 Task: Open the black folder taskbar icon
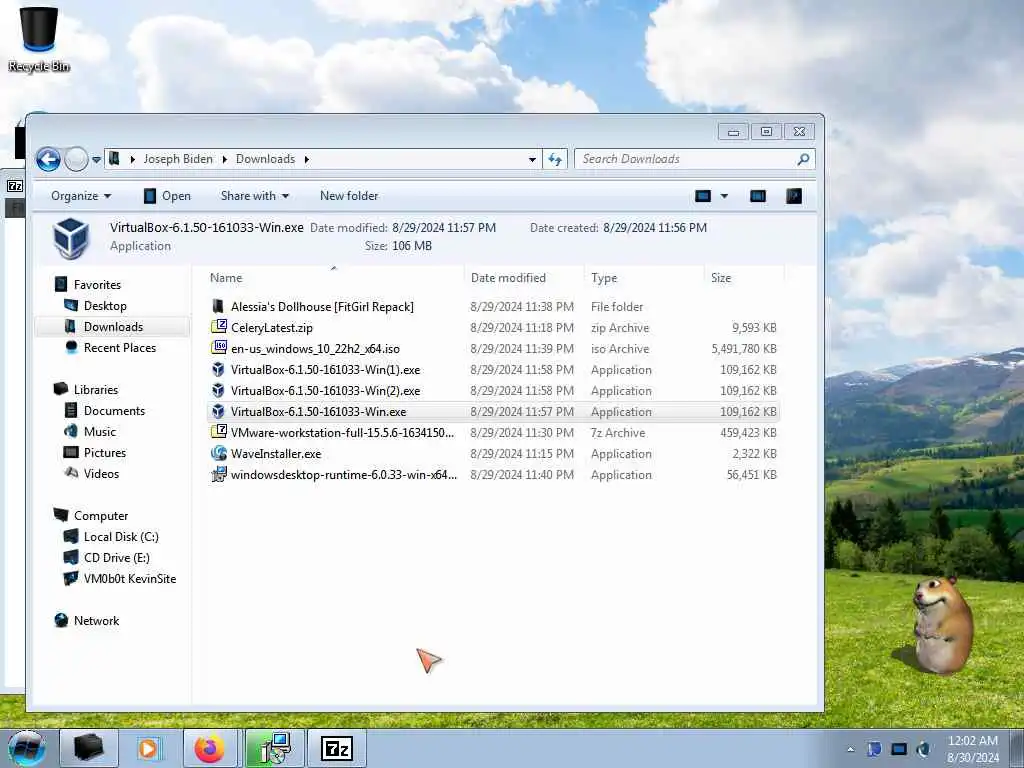[89, 748]
